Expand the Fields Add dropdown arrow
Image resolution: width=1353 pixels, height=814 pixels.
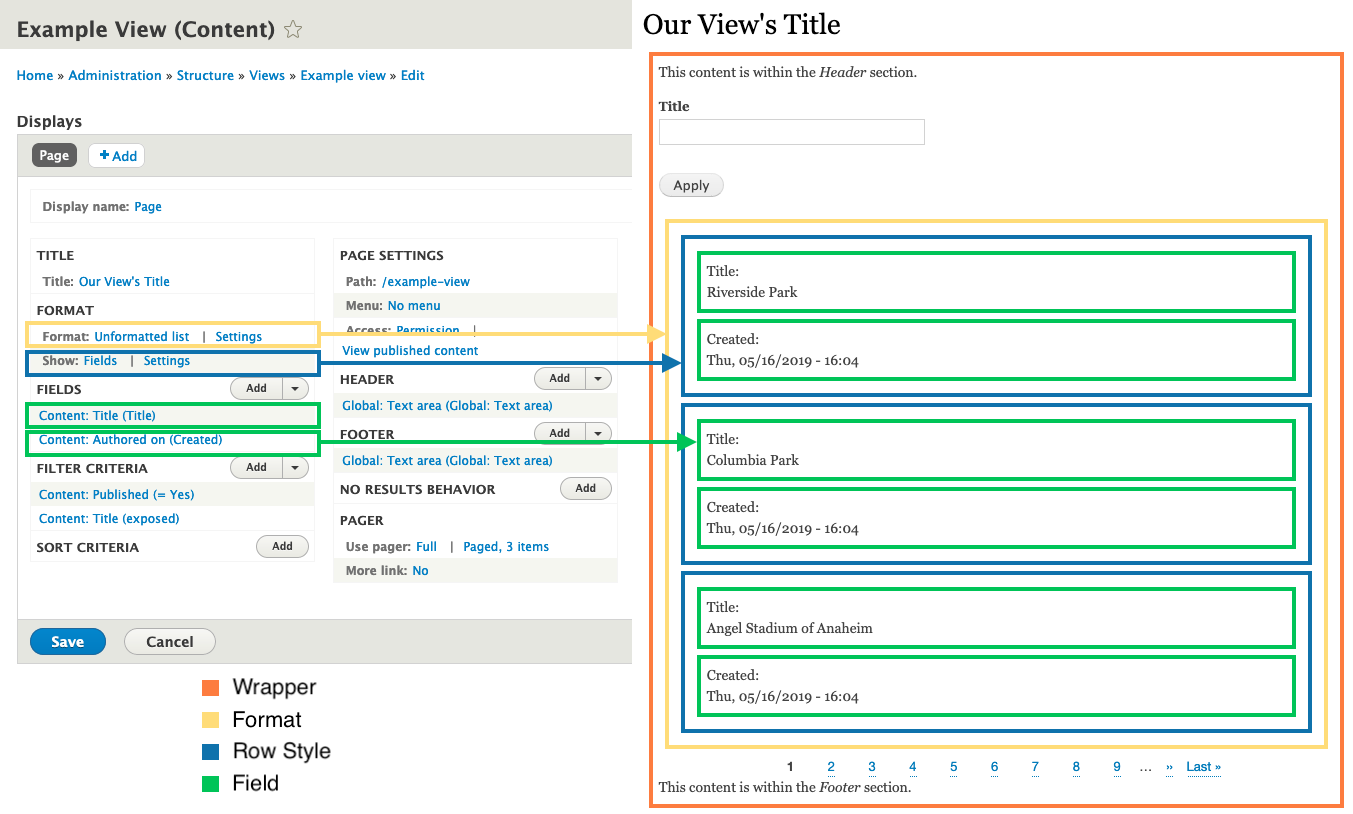pos(295,387)
